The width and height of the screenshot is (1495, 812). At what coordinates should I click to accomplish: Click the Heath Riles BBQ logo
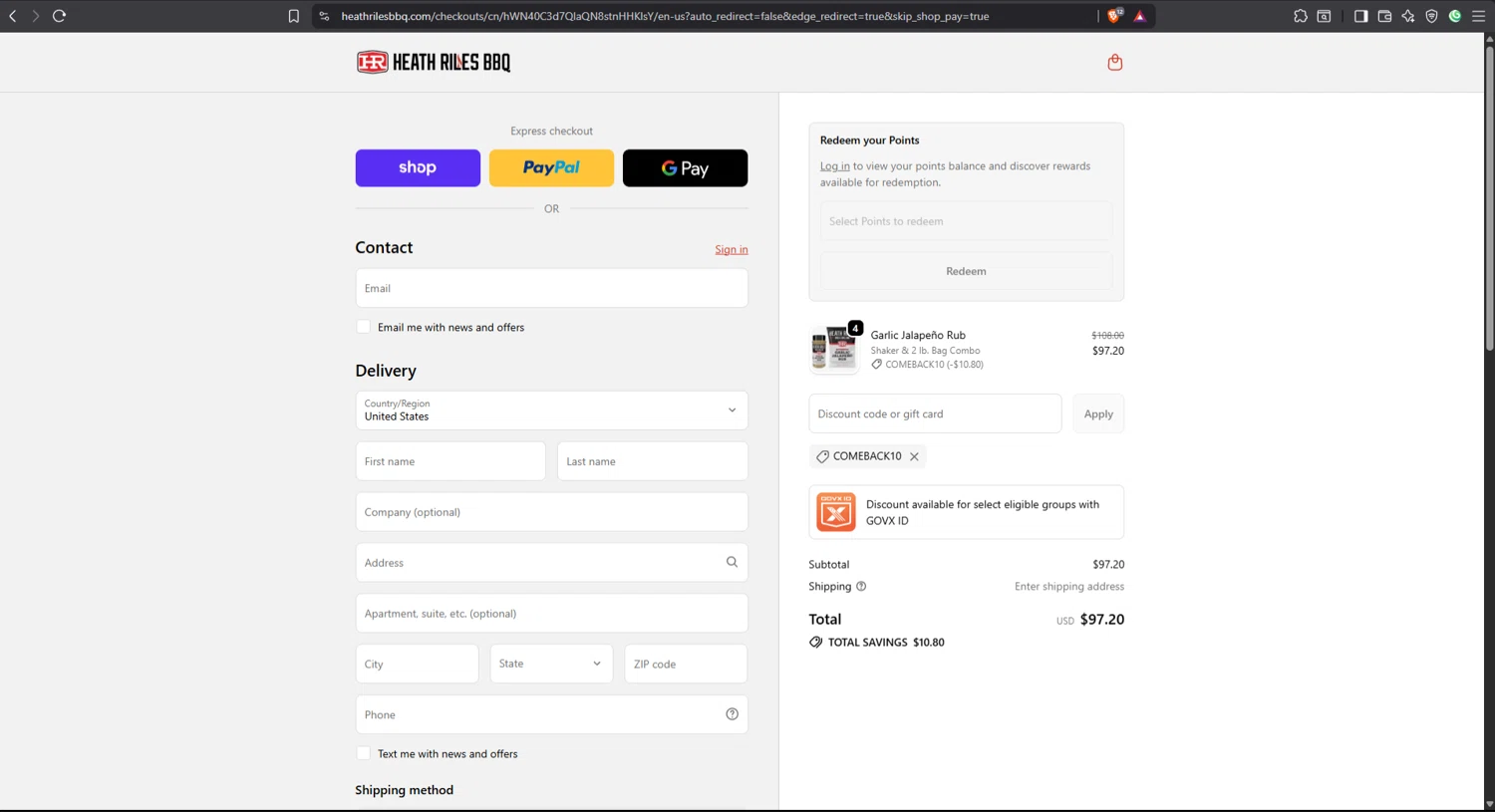point(434,62)
